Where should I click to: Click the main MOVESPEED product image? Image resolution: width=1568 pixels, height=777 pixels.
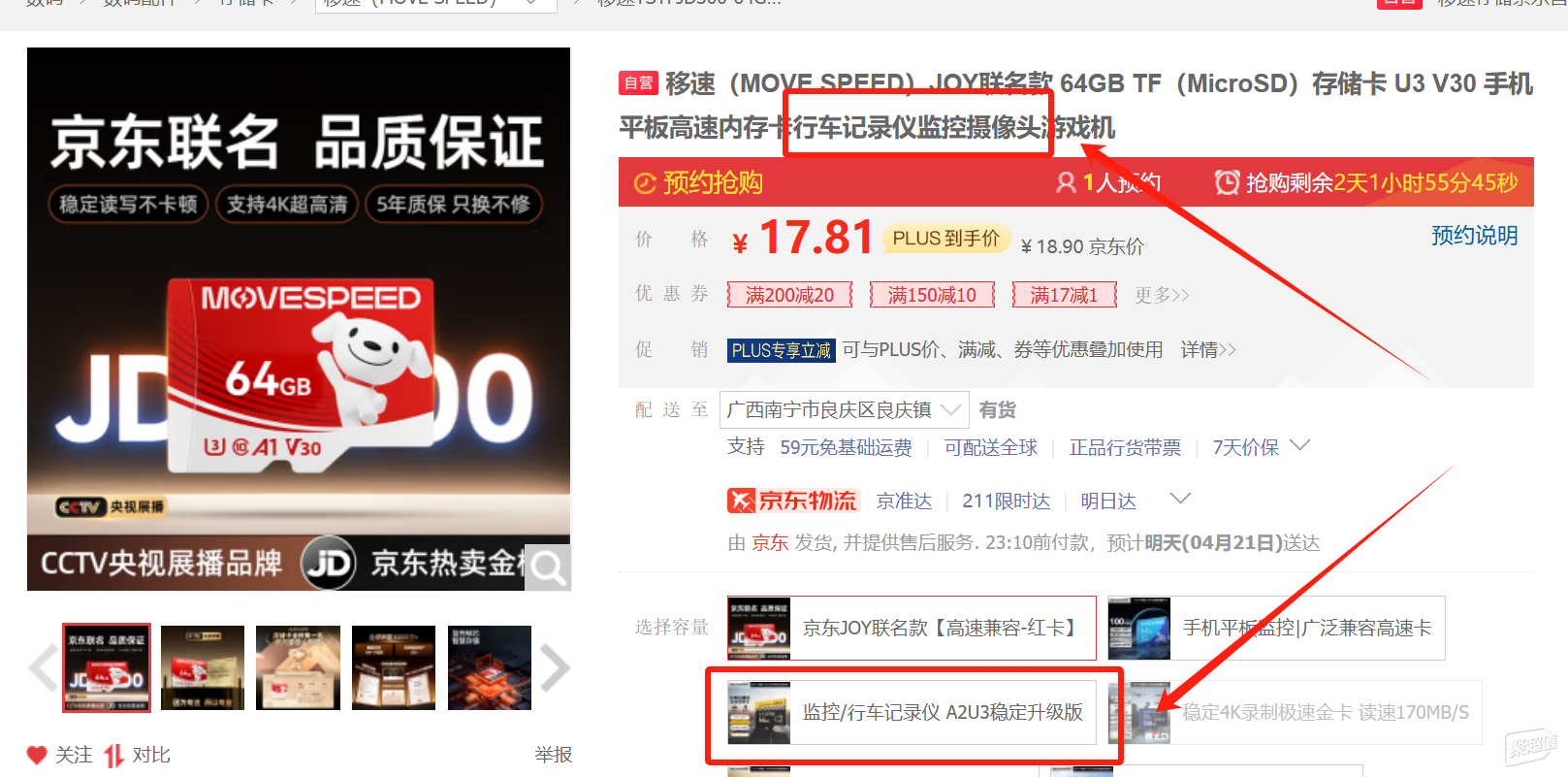click(299, 319)
